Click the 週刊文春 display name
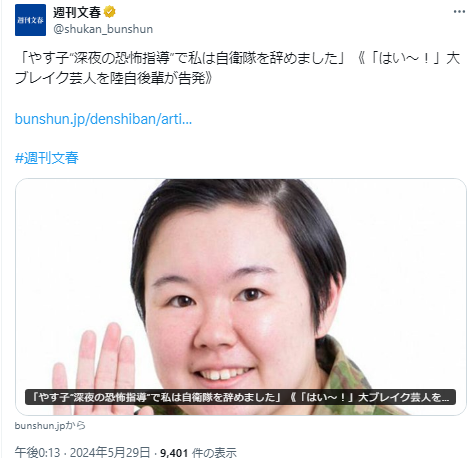This screenshot has width=470, height=458. [x=77, y=12]
